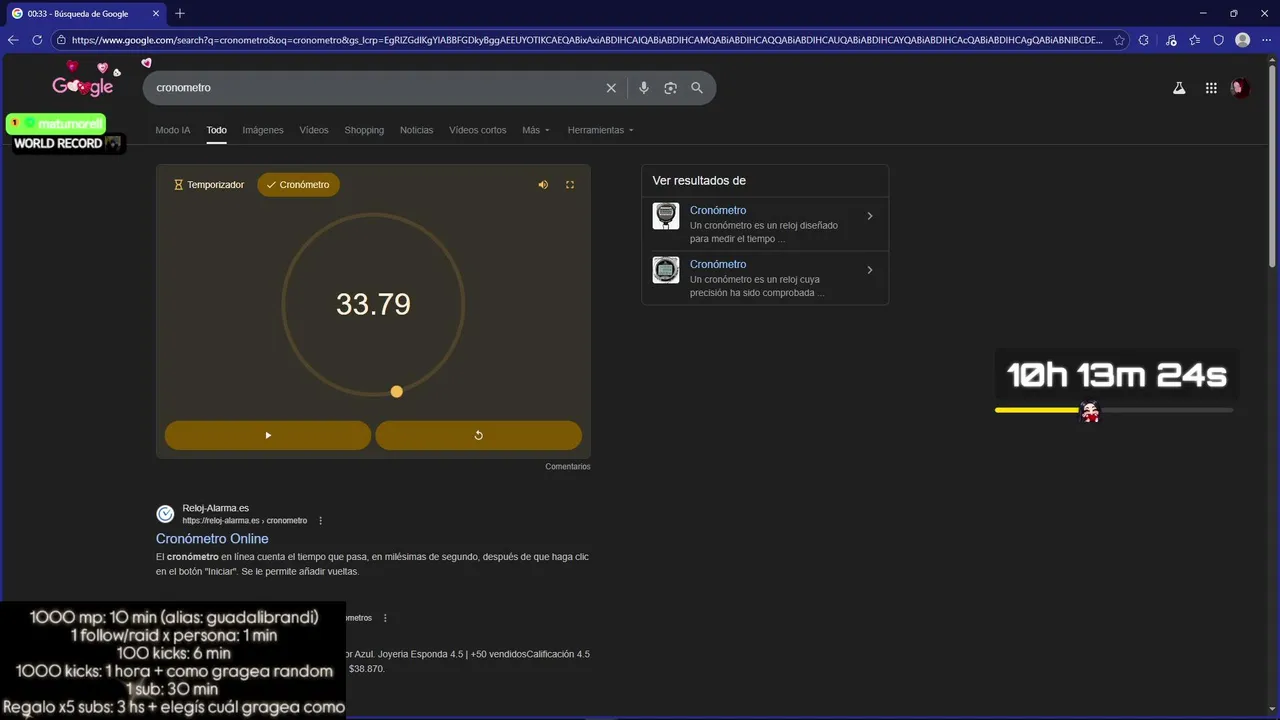1280x720 pixels.
Task: Add page to favorites star
Action: (1119, 40)
